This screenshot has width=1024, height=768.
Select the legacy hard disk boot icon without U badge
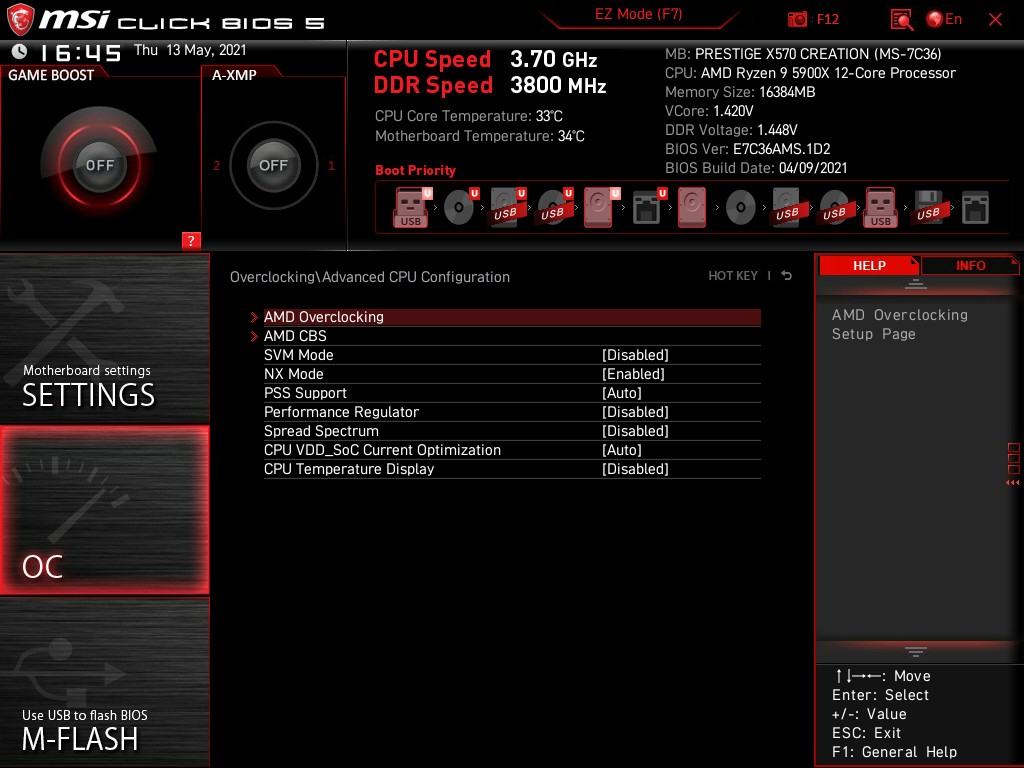coord(692,208)
